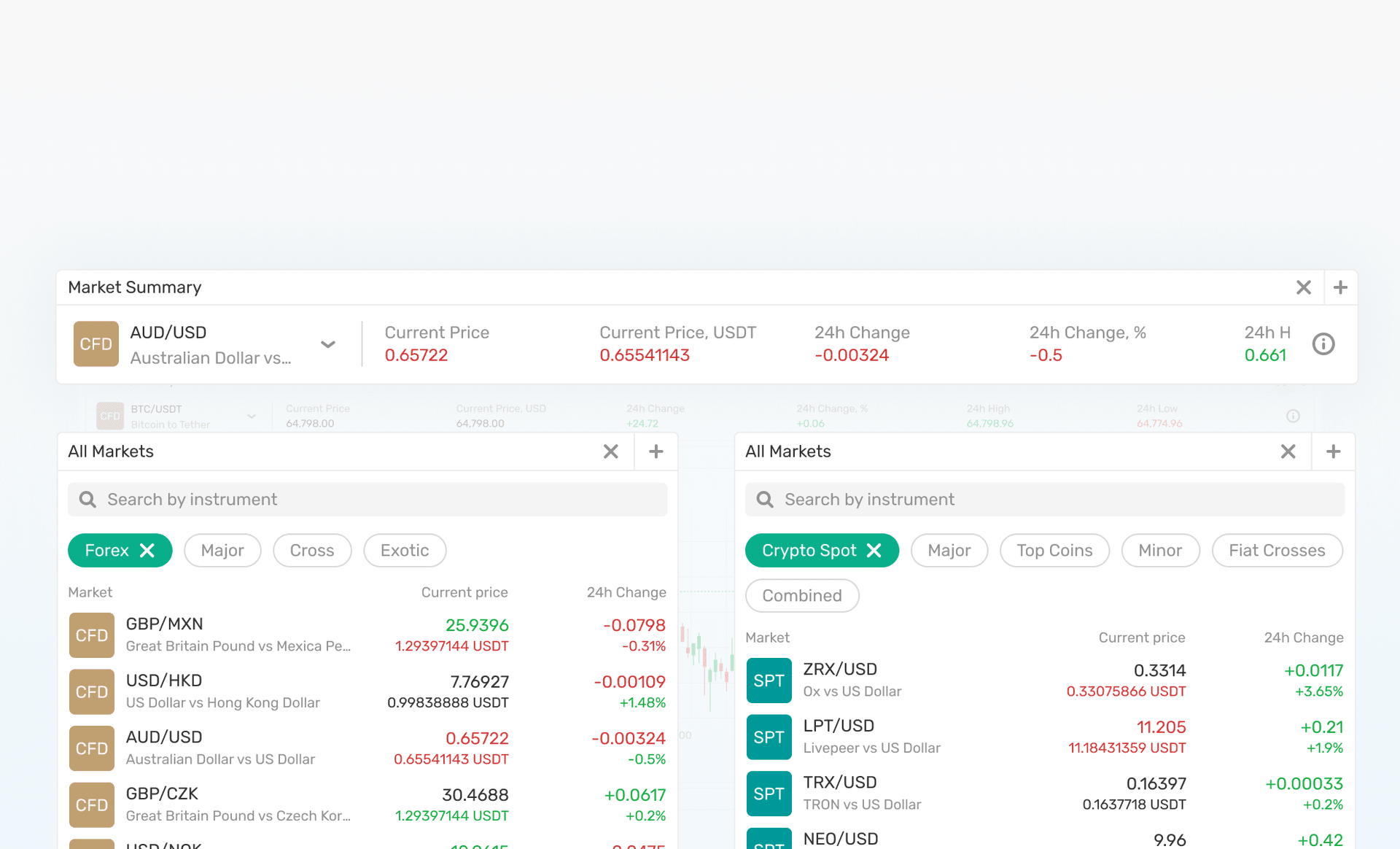
Task: Close the Market Summary panel
Action: 1303,287
